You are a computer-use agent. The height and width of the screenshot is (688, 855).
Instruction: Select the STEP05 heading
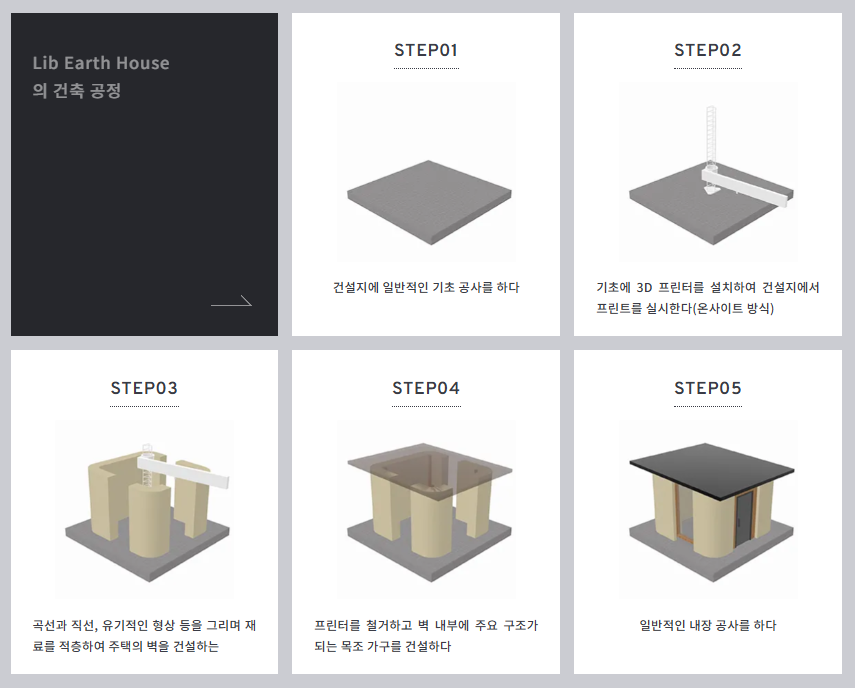pyautogui.click(x=708, y=388)
